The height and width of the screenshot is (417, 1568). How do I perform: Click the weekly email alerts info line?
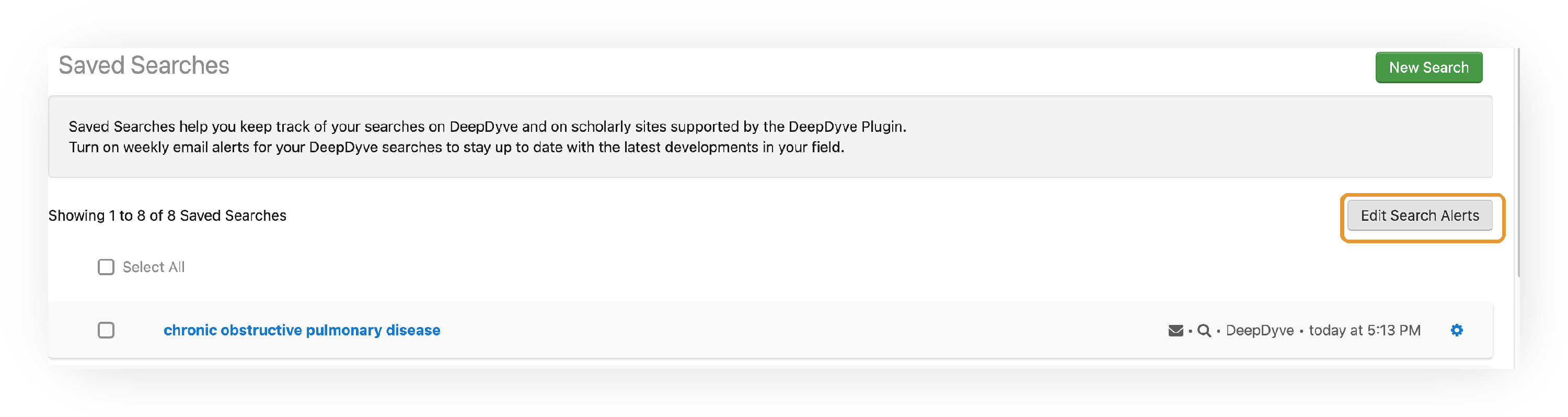[x=456, y=148]
